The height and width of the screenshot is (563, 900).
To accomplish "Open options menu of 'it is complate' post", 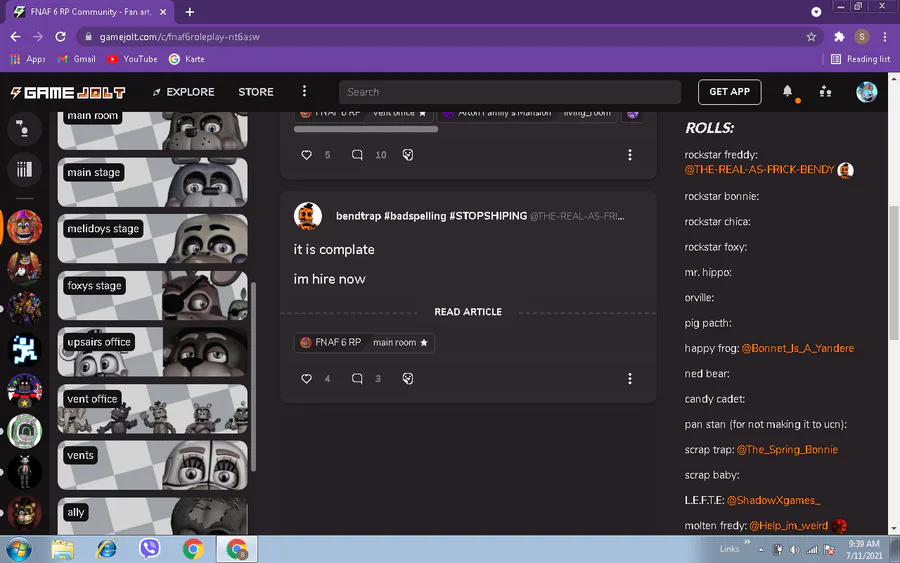I will coord(630,379).
